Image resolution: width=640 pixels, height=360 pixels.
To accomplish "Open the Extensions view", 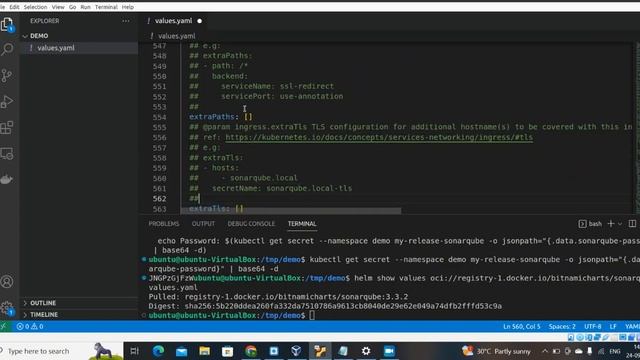I will [7, 127].
